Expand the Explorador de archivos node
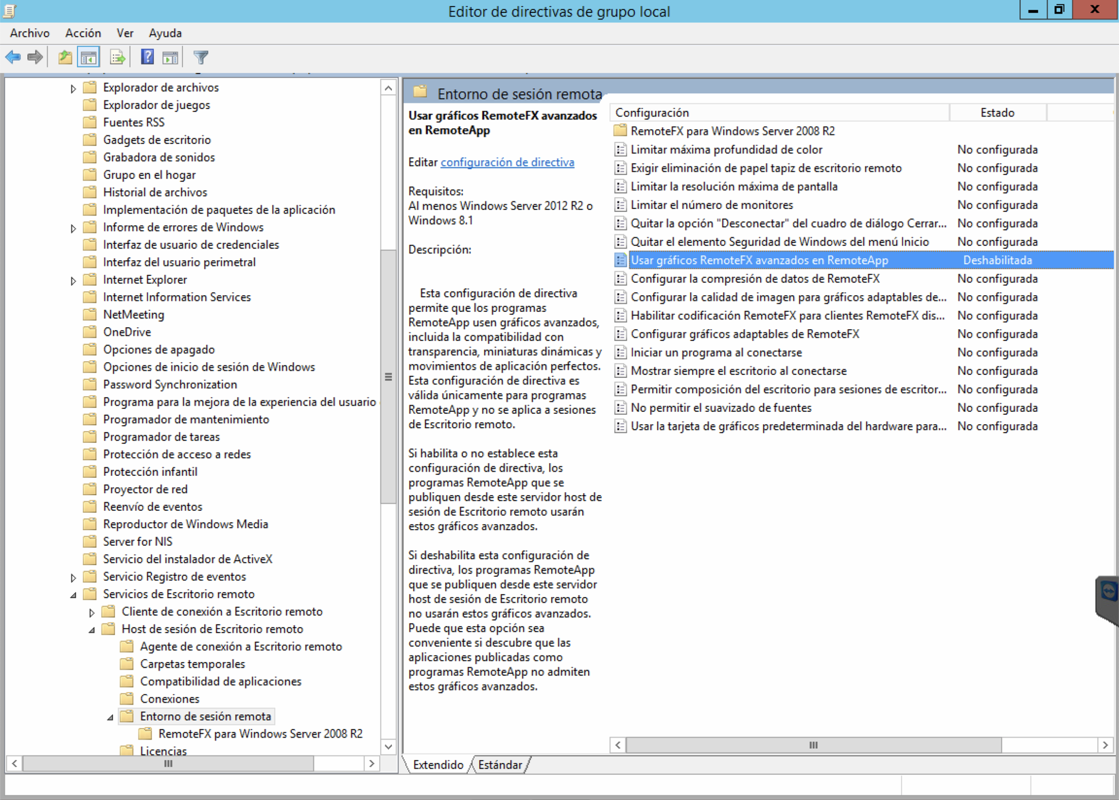Screen dimensions: 1119x800 coord(73,88)
